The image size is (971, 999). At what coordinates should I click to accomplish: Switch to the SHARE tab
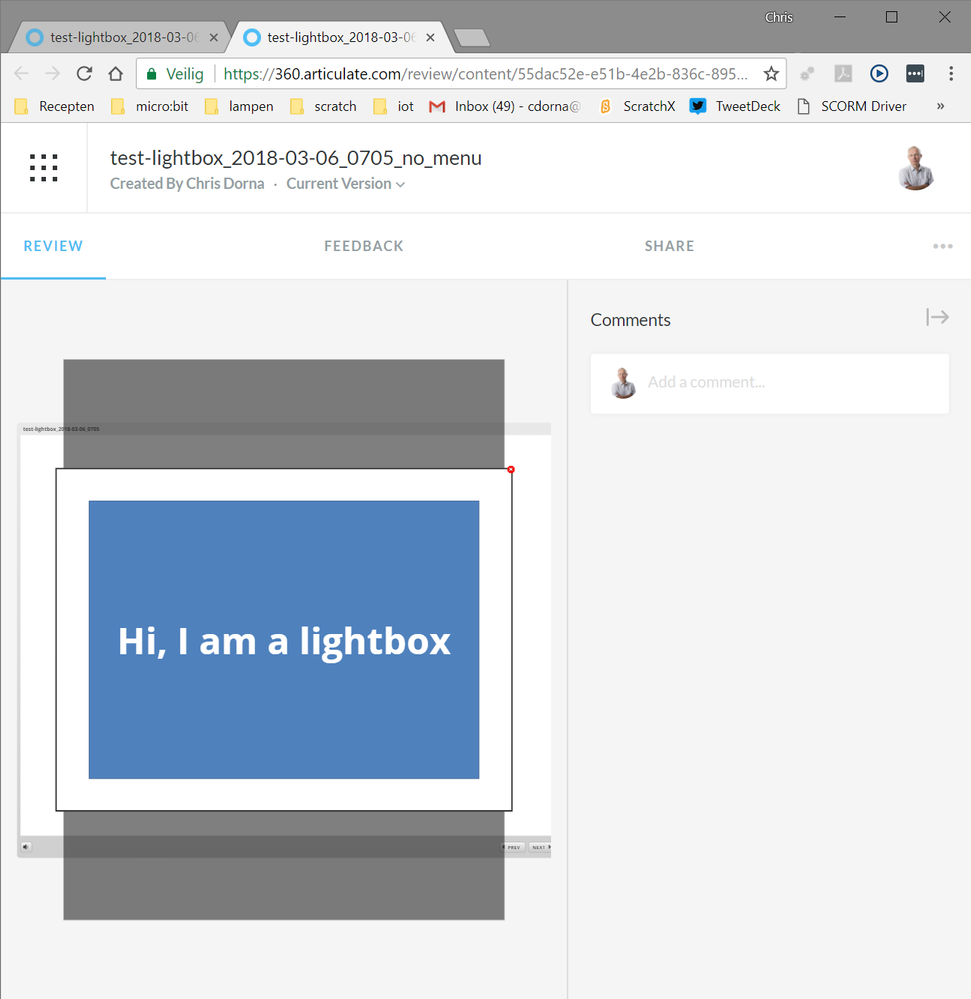[x=669, y=246]
